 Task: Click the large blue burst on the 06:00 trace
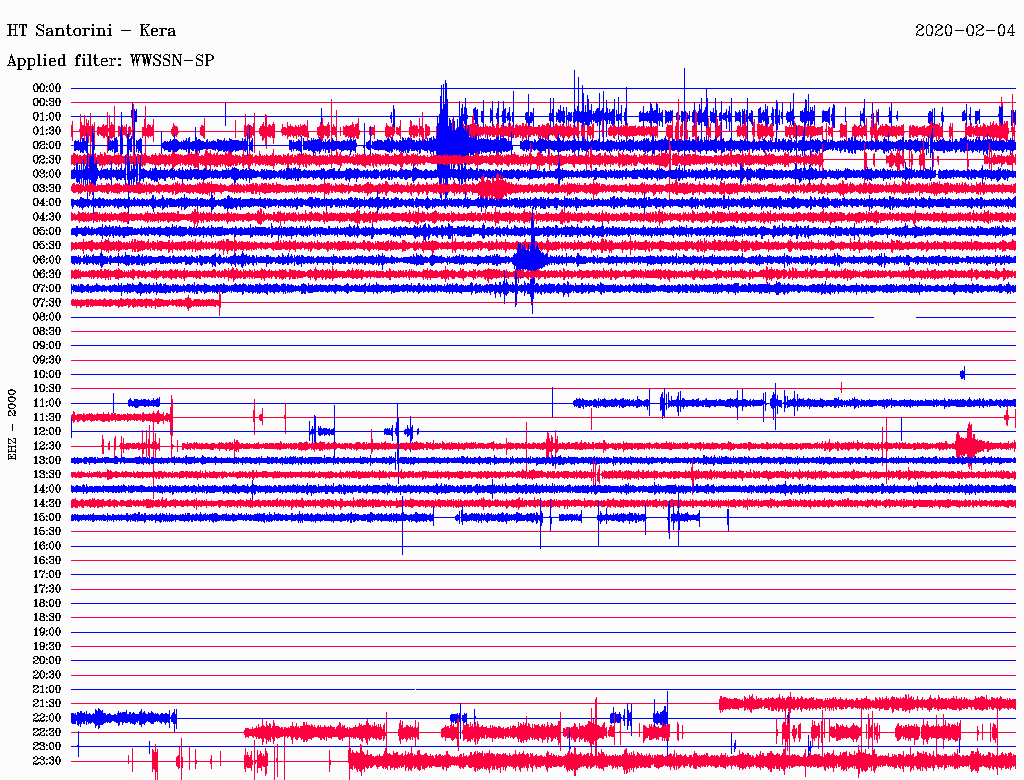click(530, 259)
